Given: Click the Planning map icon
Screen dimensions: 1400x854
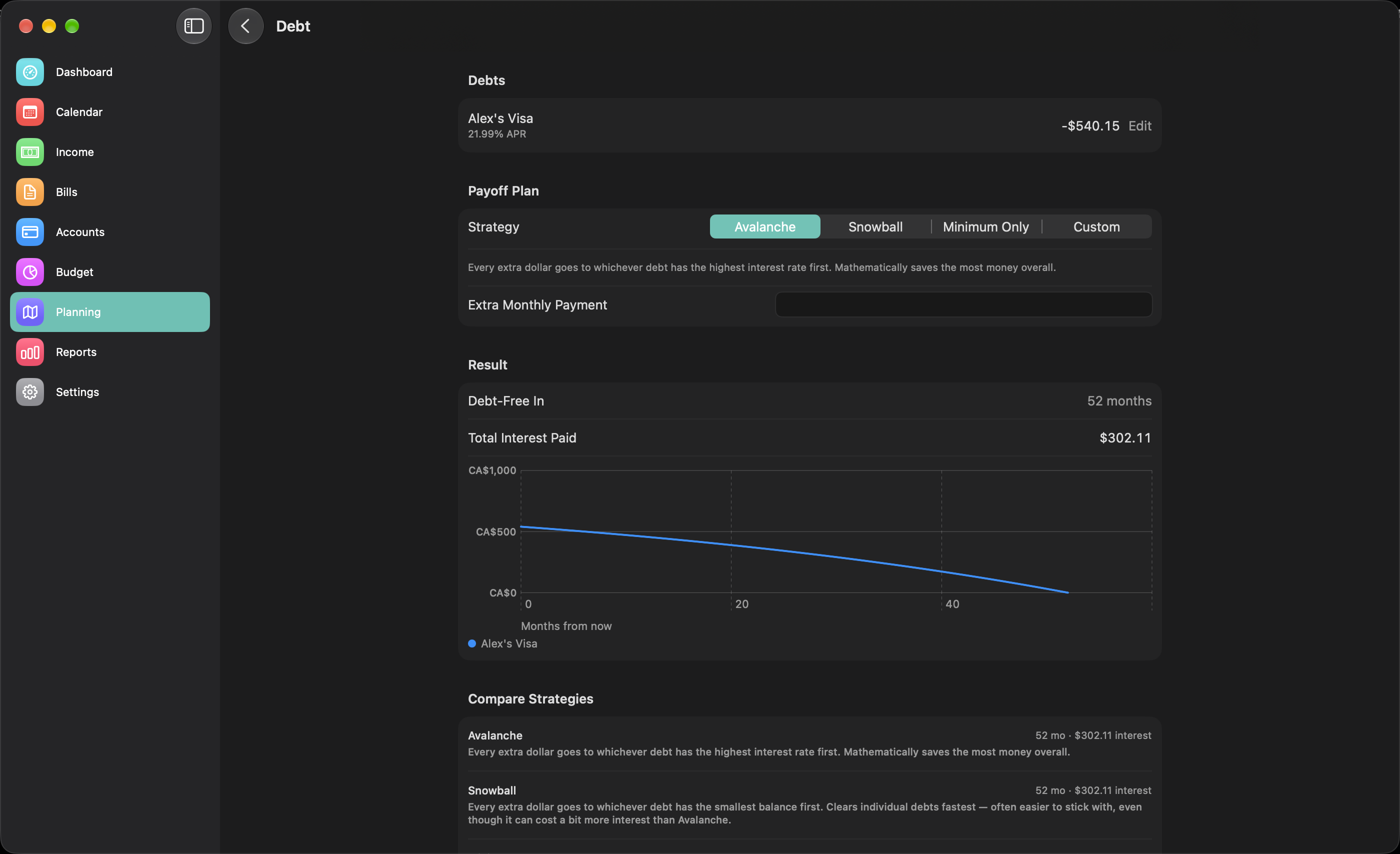Looking at the screenshot, I should 29,312.
